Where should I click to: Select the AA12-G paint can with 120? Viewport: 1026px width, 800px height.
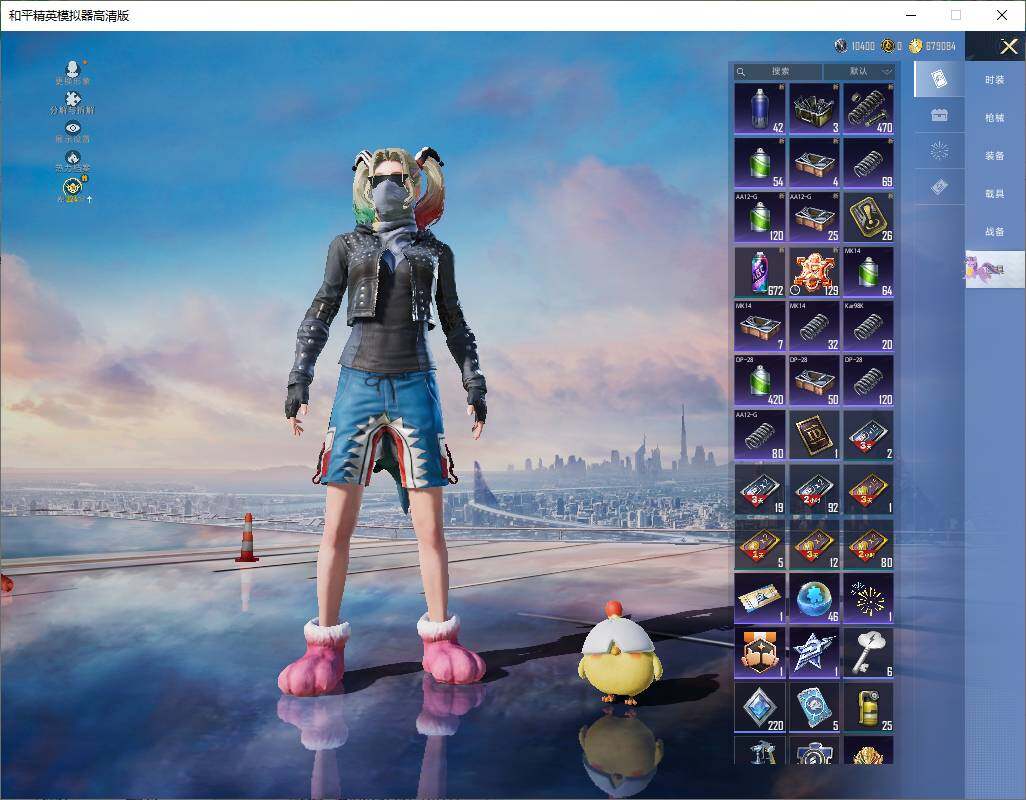coord(760,217)
